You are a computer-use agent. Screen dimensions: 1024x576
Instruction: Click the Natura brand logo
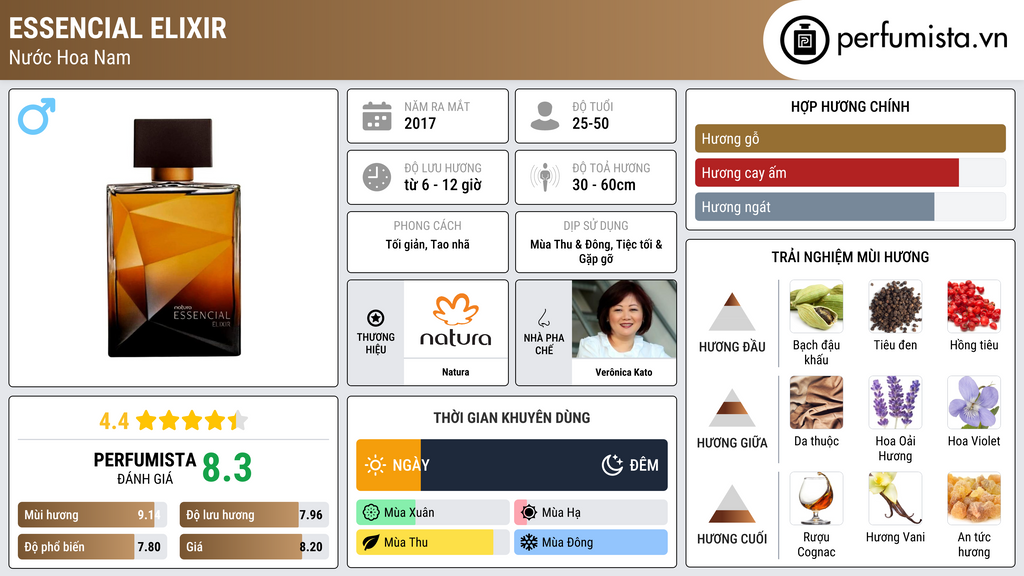[x=455, y=319]
